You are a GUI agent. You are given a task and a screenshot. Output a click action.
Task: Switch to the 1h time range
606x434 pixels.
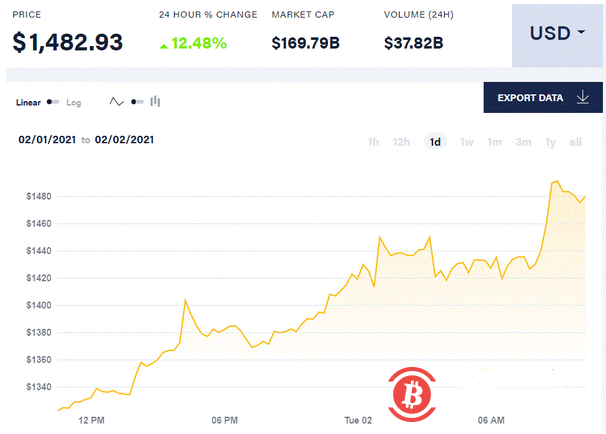coord(373,142)
